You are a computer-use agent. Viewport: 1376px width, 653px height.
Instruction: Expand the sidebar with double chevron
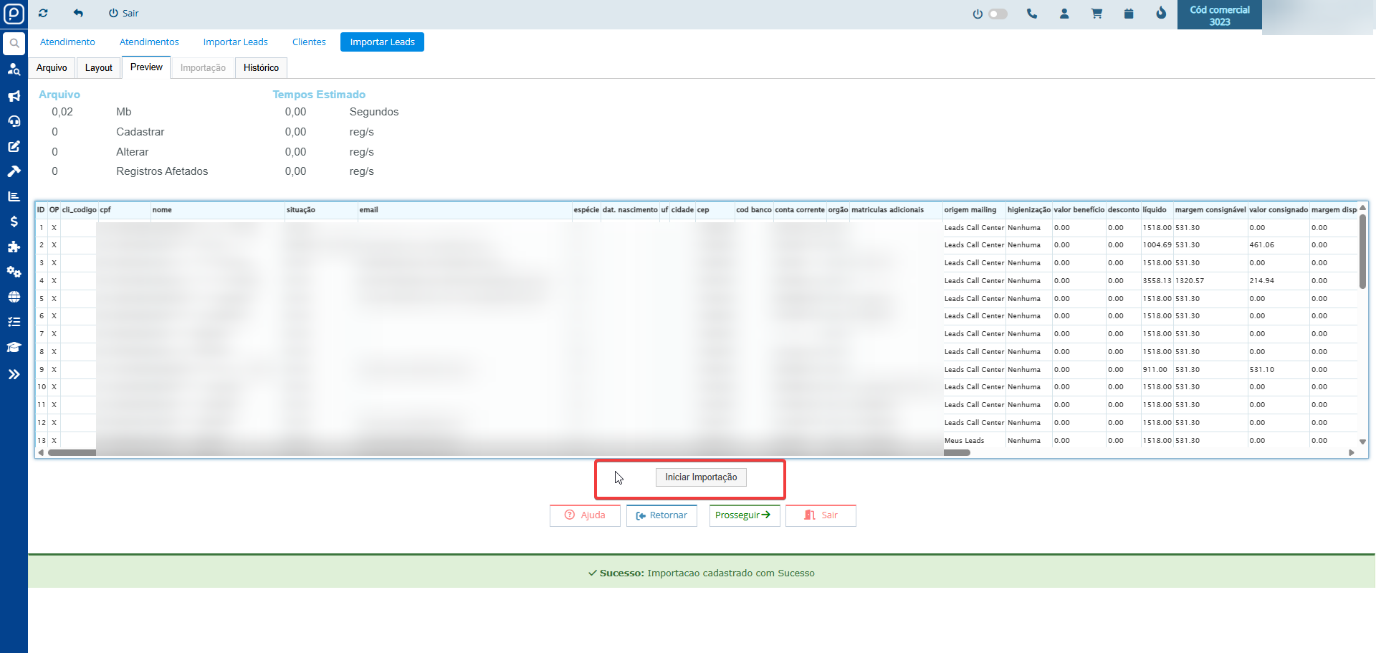14,374
